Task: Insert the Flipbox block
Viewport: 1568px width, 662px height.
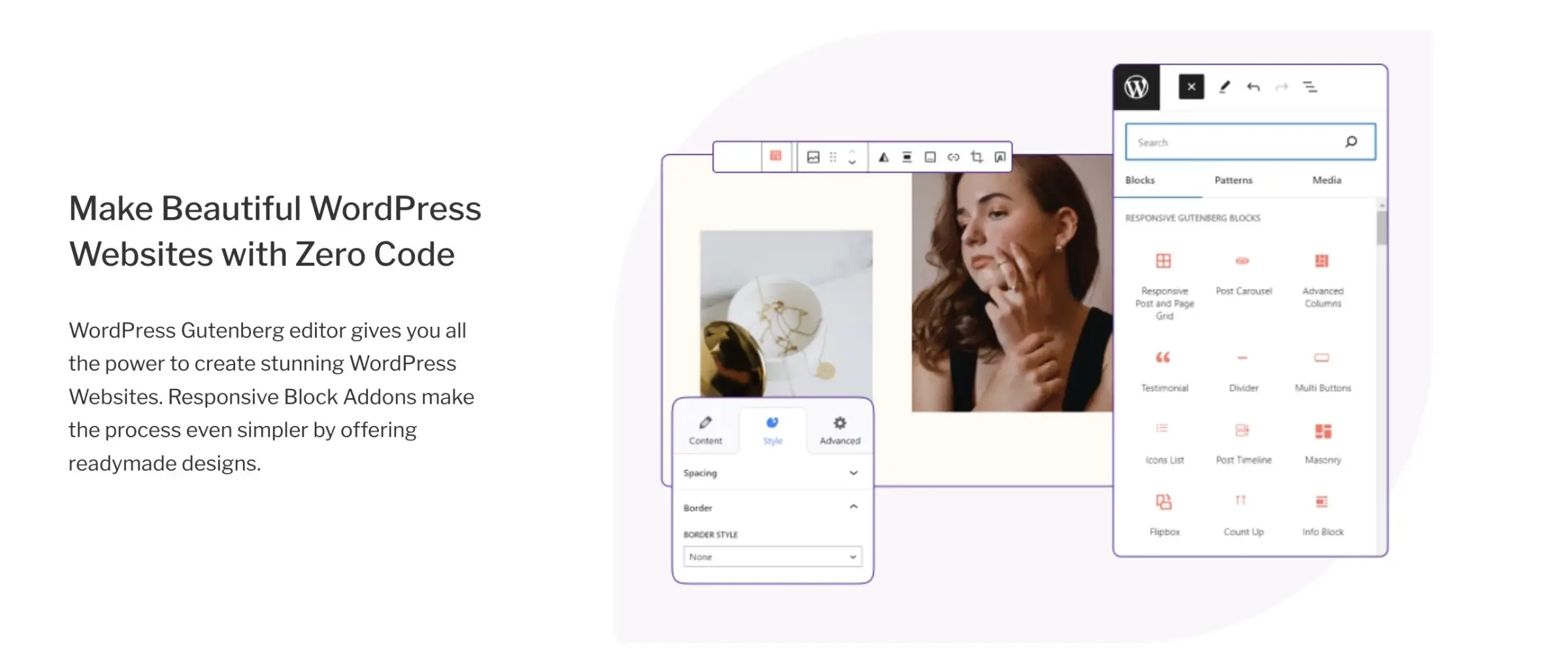Action: click(1164, 513)
